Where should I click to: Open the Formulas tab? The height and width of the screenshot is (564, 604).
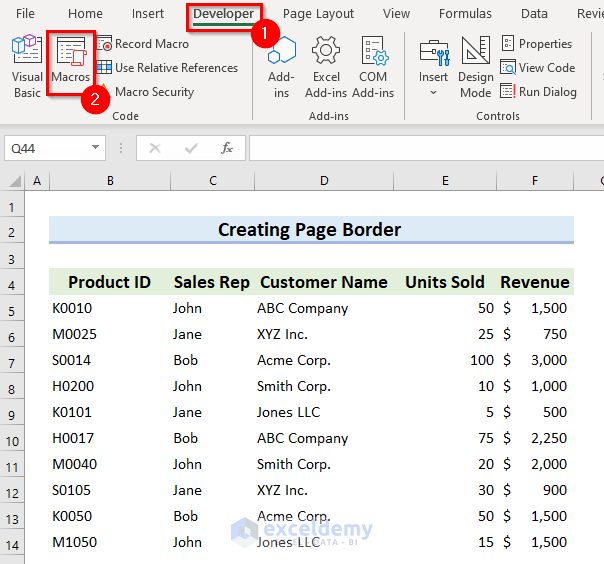[465, 14]
